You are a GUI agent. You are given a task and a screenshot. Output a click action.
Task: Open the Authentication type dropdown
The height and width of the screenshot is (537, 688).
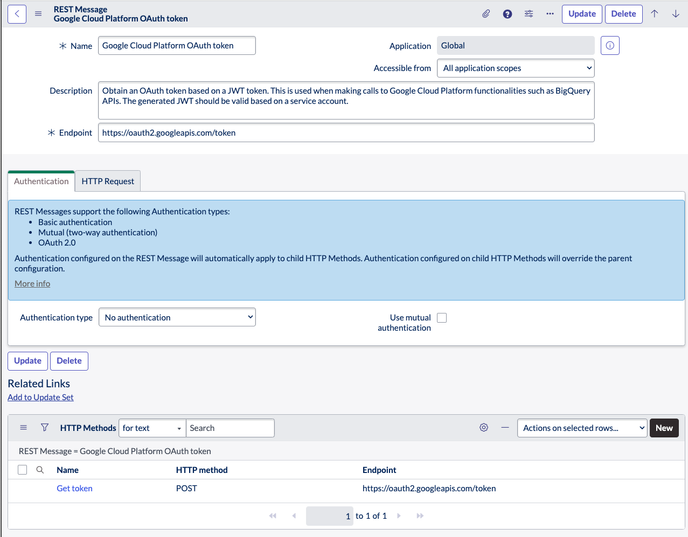[177, 317]
